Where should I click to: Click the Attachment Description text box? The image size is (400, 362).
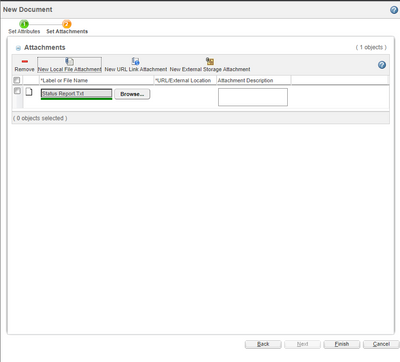tap(253, 97)
